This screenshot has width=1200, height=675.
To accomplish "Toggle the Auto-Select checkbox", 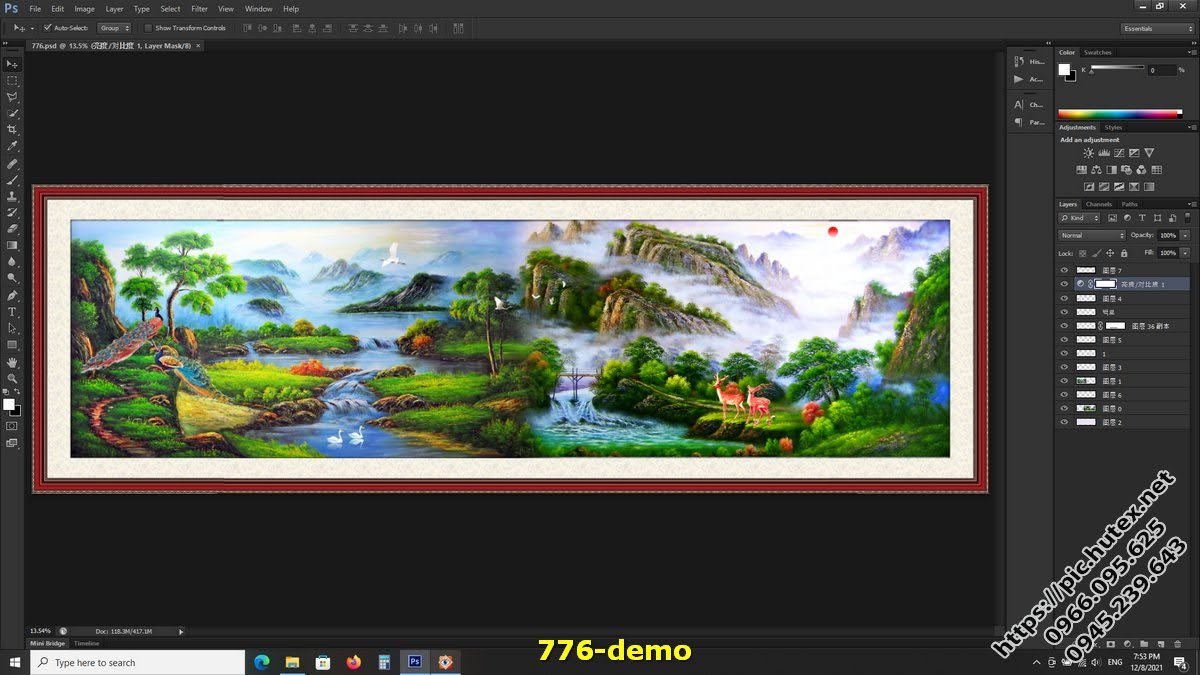I will (47, 28).
